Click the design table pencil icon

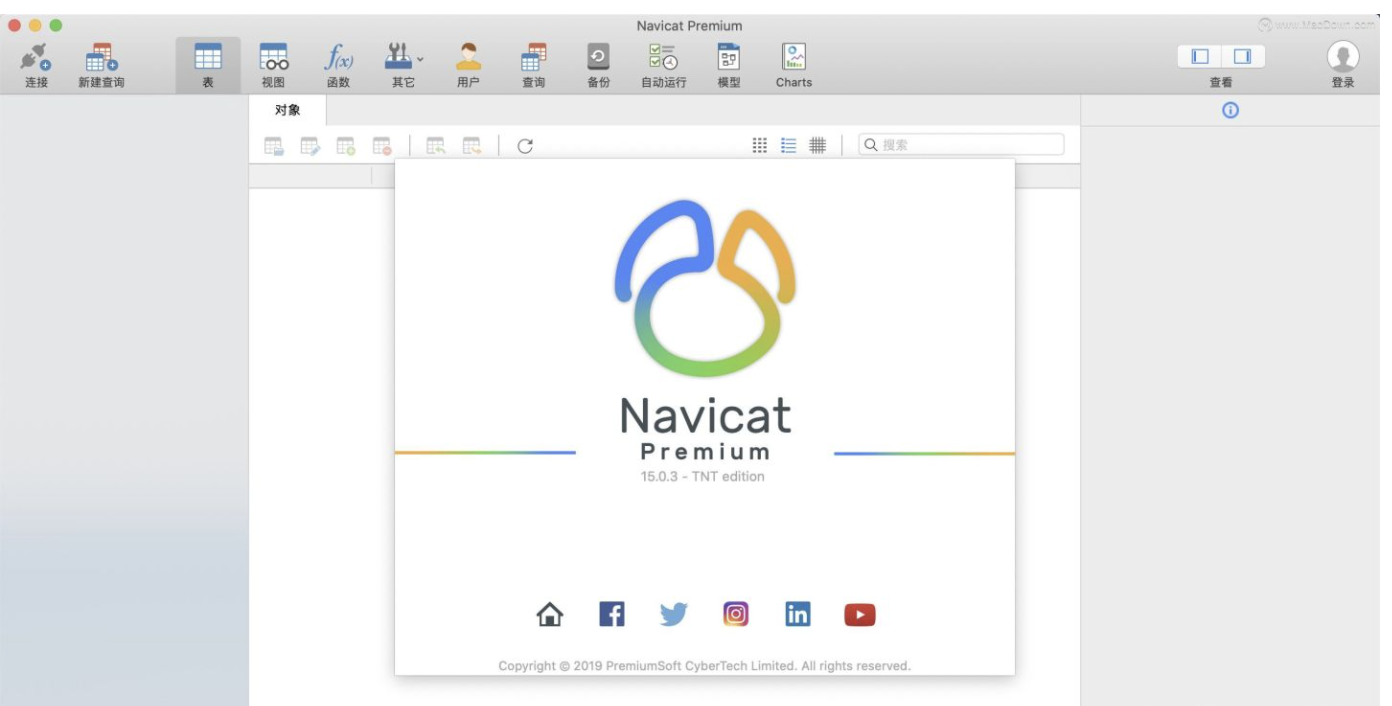(x=310, y=146)
